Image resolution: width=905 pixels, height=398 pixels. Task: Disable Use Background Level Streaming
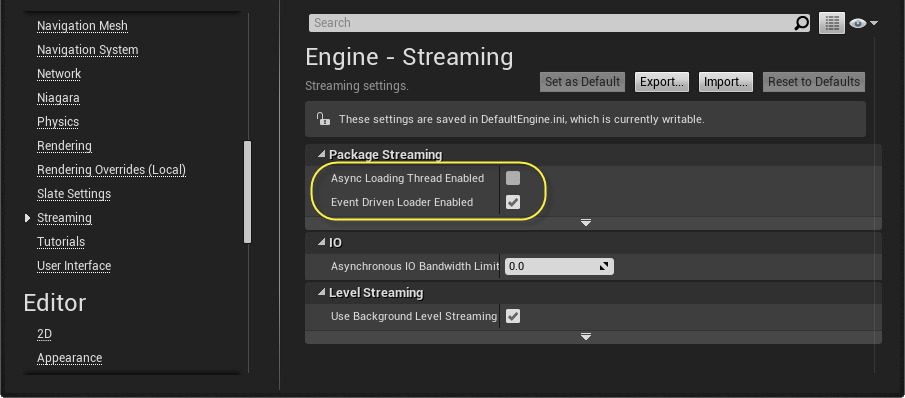513,316
